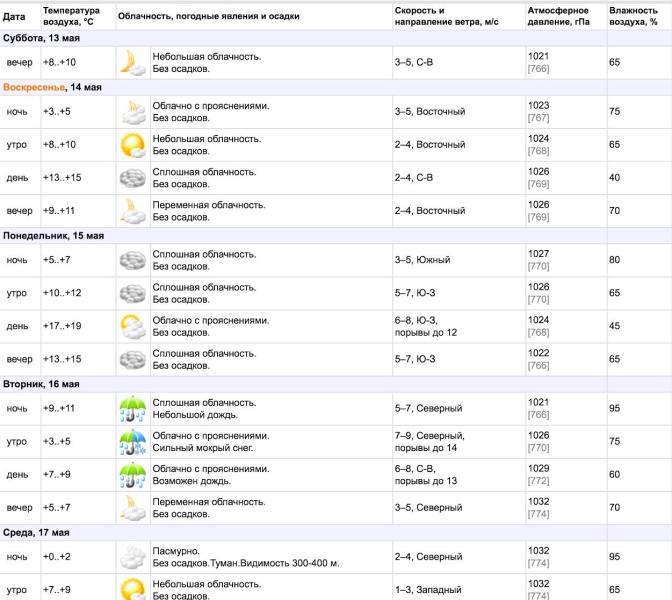
Task: Click the overcast cloud icon for Sunday daytime
Action: pyautogui.click(x=132, y=178)
